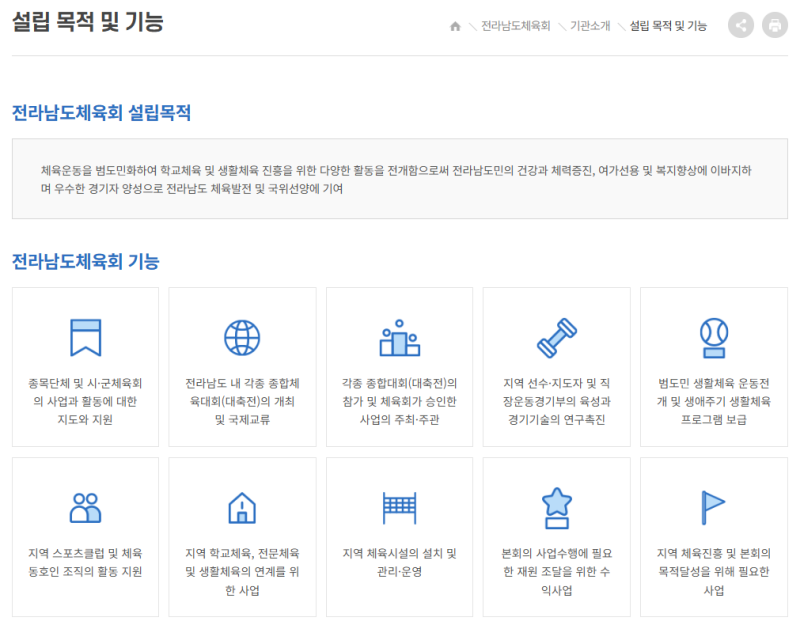The height and width of the screenshot is (625, 800).
Task: Select 설립 목적 및 기능 breadcrumb item
Action: click(668, 26)
